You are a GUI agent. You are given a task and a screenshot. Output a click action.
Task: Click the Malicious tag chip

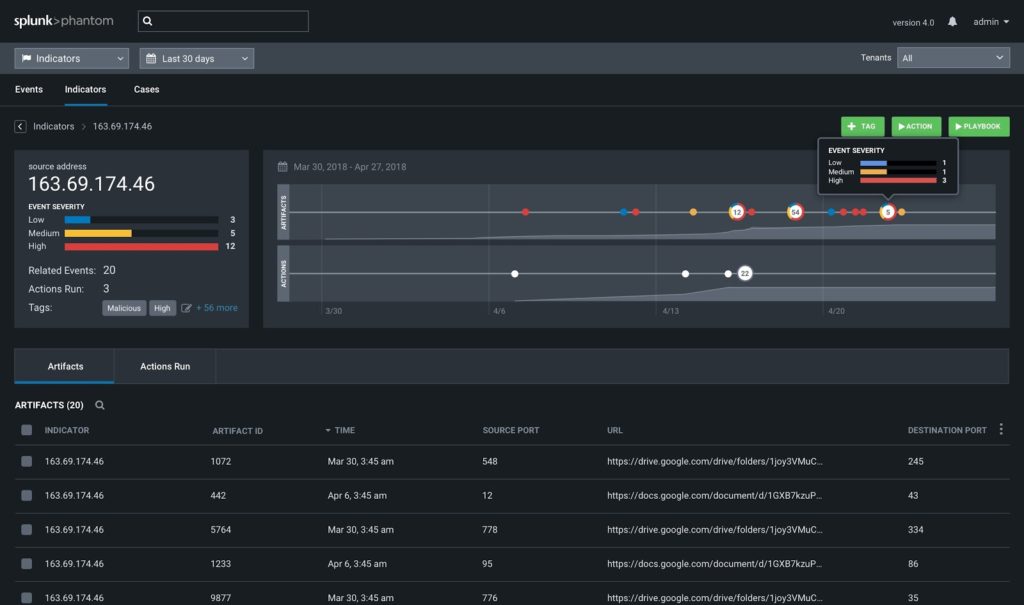click(124, 308)
